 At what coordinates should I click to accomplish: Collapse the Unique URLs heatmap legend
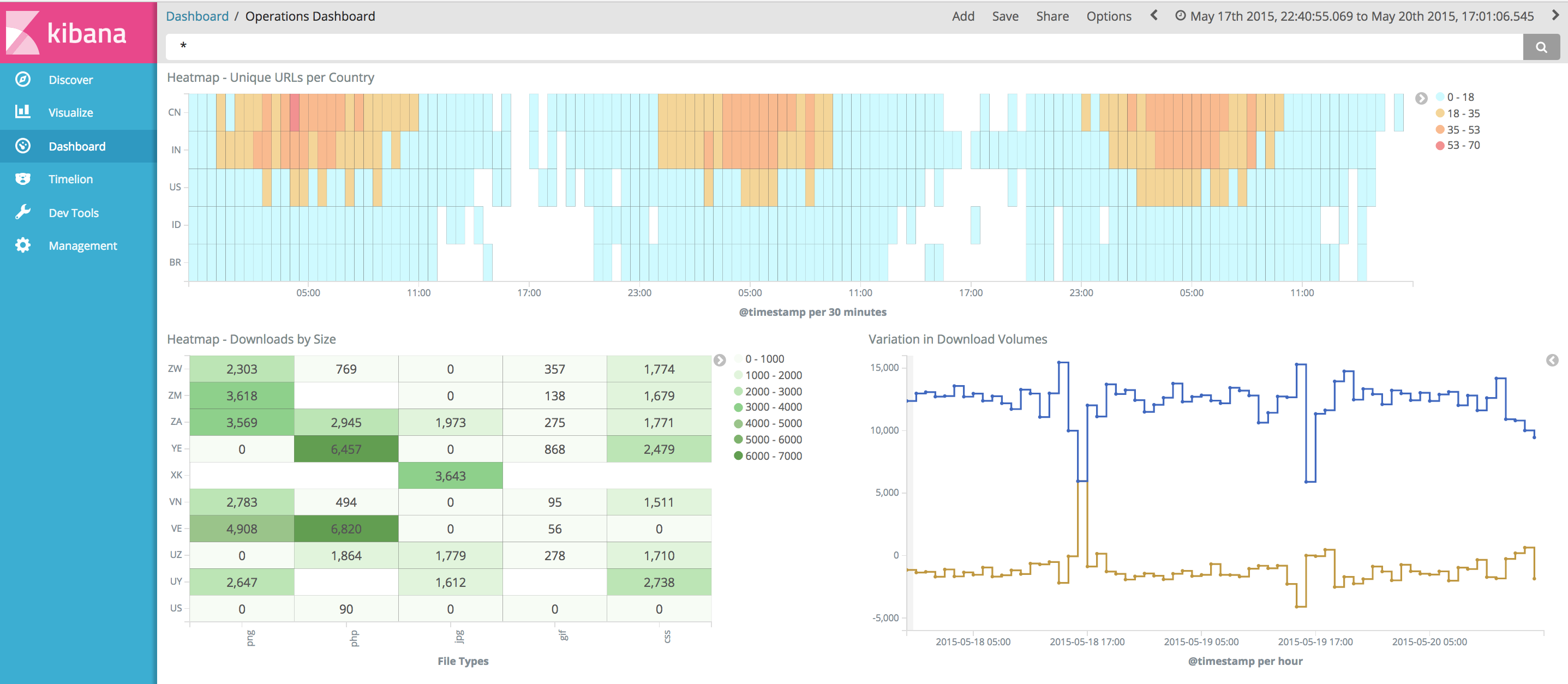click(x=1421, y=98)
